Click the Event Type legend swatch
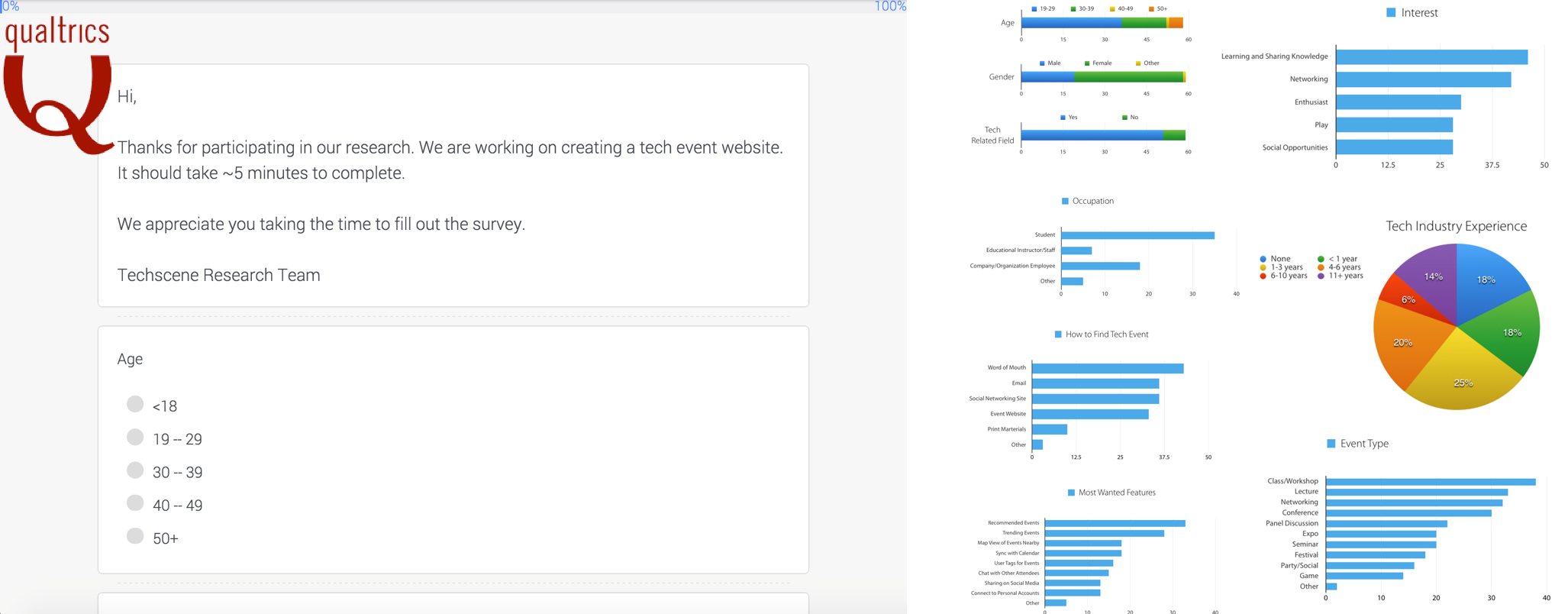 click(1331, 444)
